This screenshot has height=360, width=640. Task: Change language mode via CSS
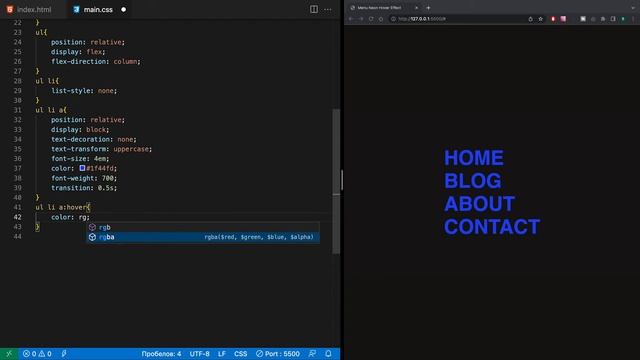tap(240, 353)
